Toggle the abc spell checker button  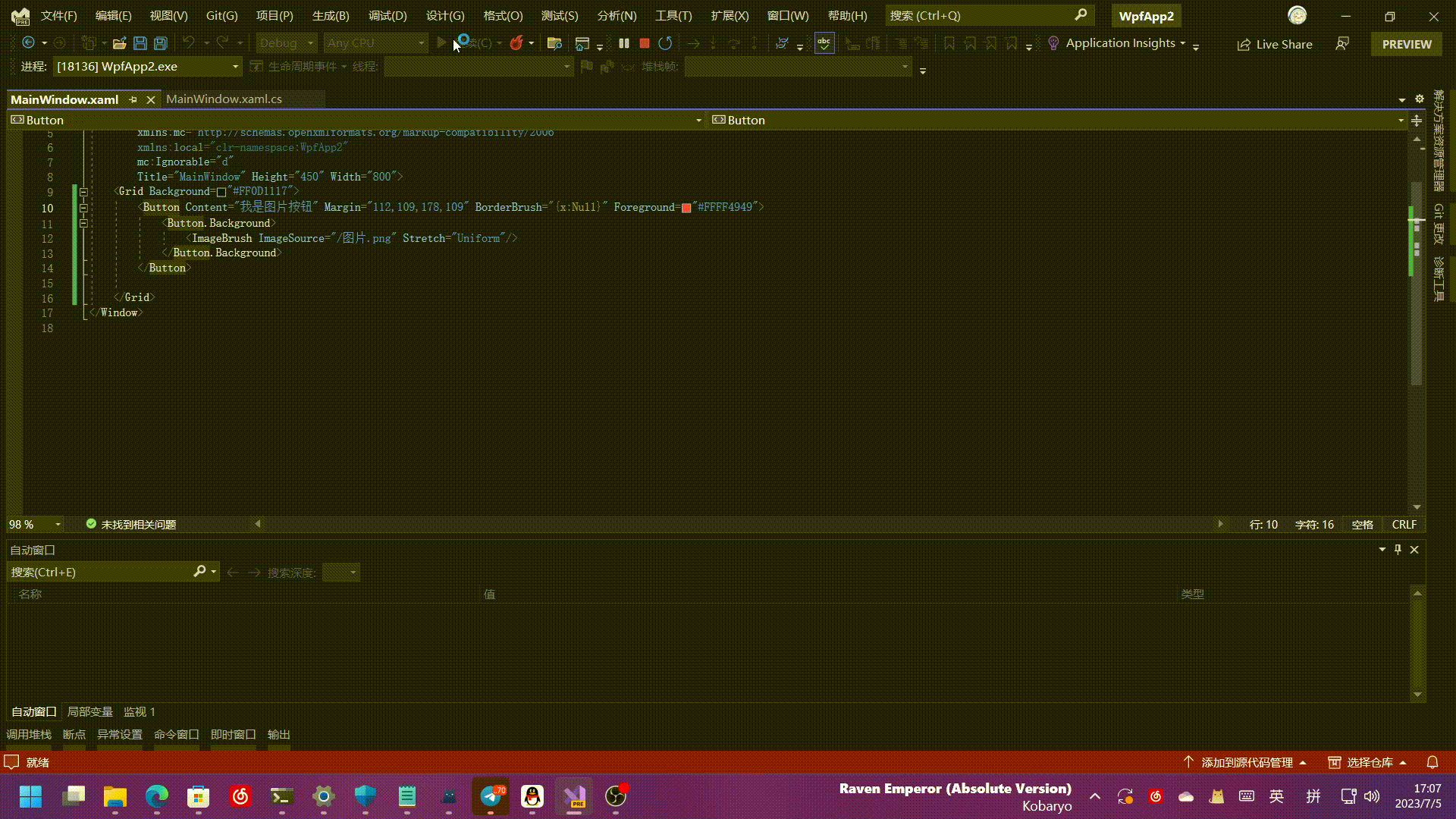tap(824, 44)
